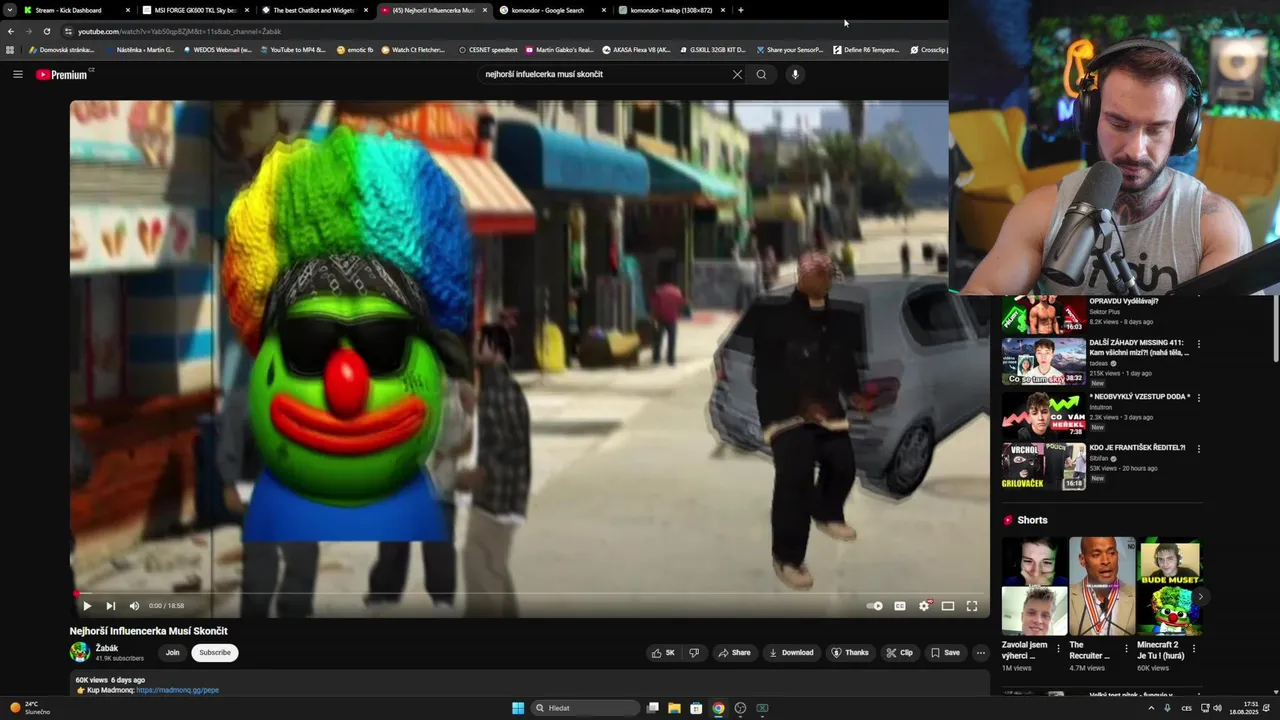Screen dimensions: 1280x720
Task: Open DALŠÍ ZÁHADY MISSING 411 video thumbnail
Action: pos(1044,361)
